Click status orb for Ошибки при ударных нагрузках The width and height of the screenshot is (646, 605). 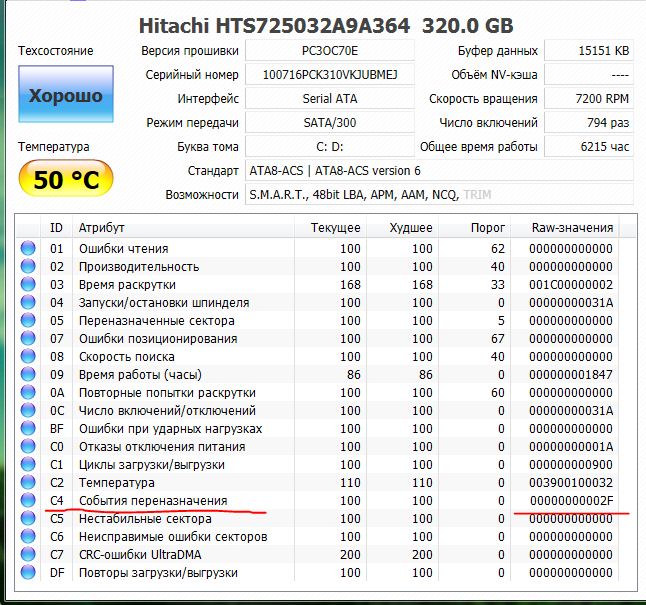pos(28,428)
